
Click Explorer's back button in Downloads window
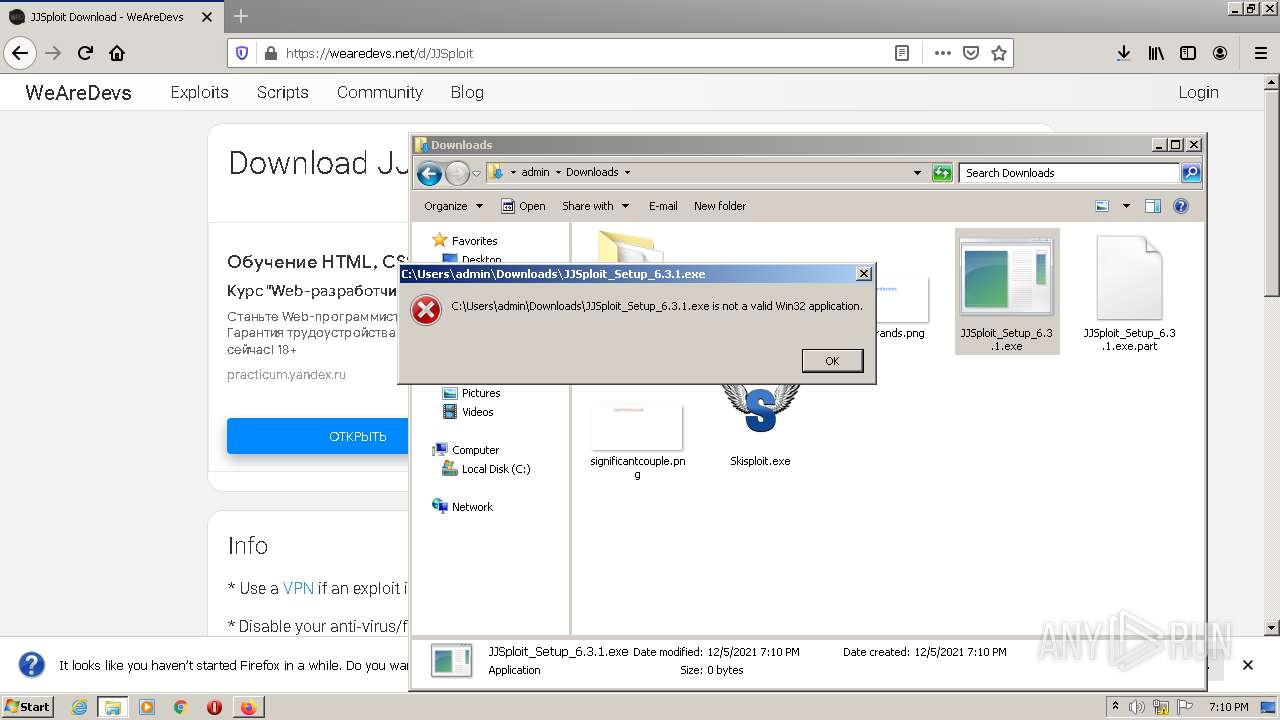tap(429, 173)
